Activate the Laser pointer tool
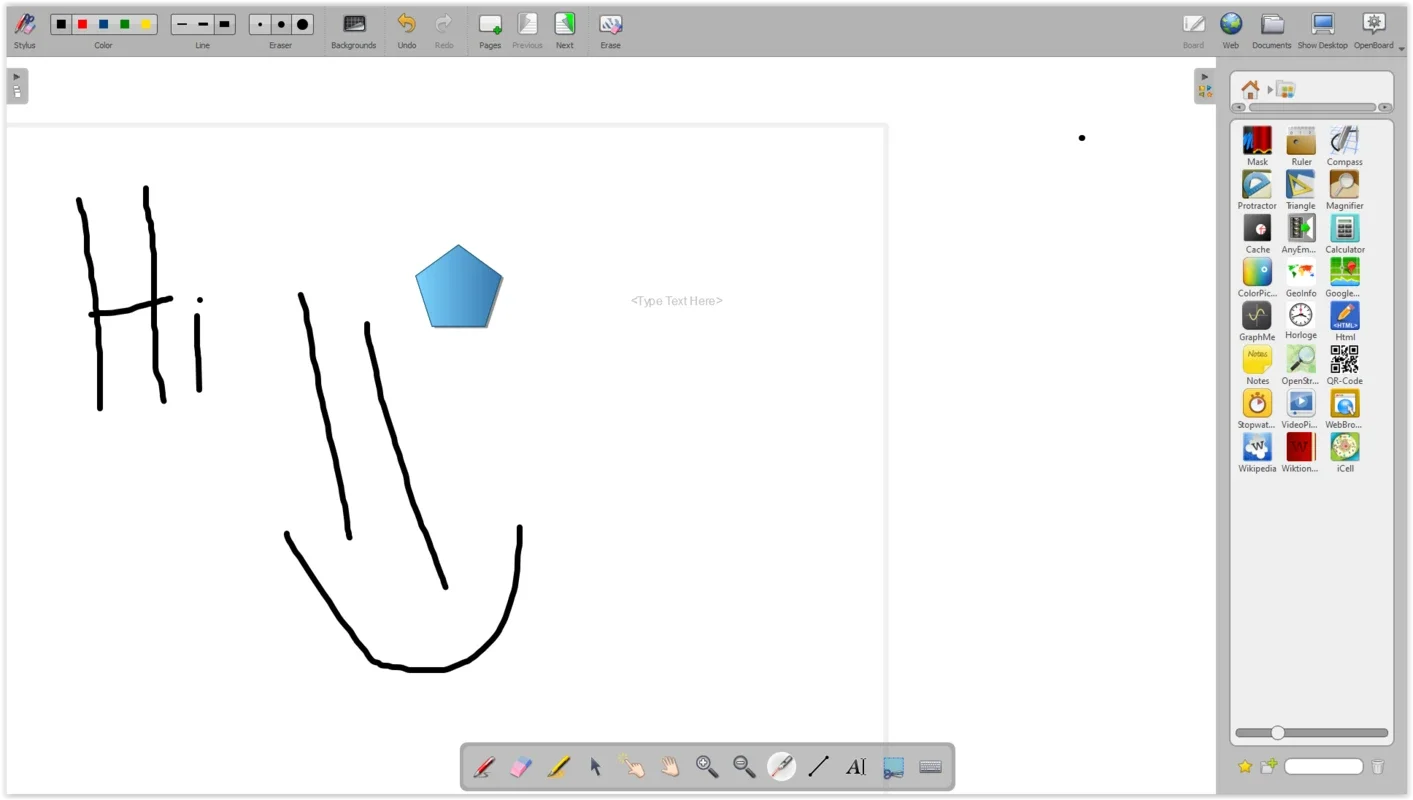The image size is (1413, 800). [781, 767]
